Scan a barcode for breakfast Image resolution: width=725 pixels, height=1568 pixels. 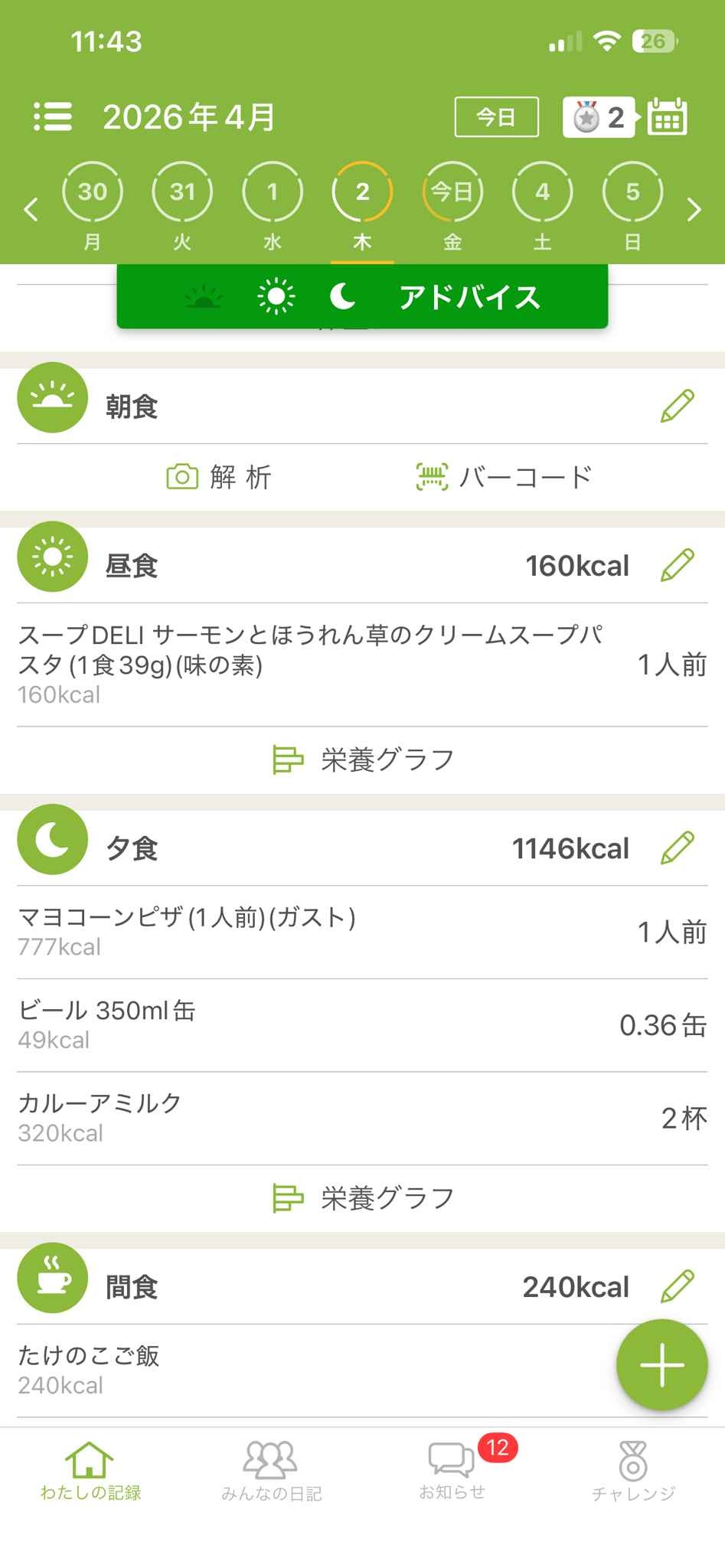pyautogui.click(x=504, y=477)
